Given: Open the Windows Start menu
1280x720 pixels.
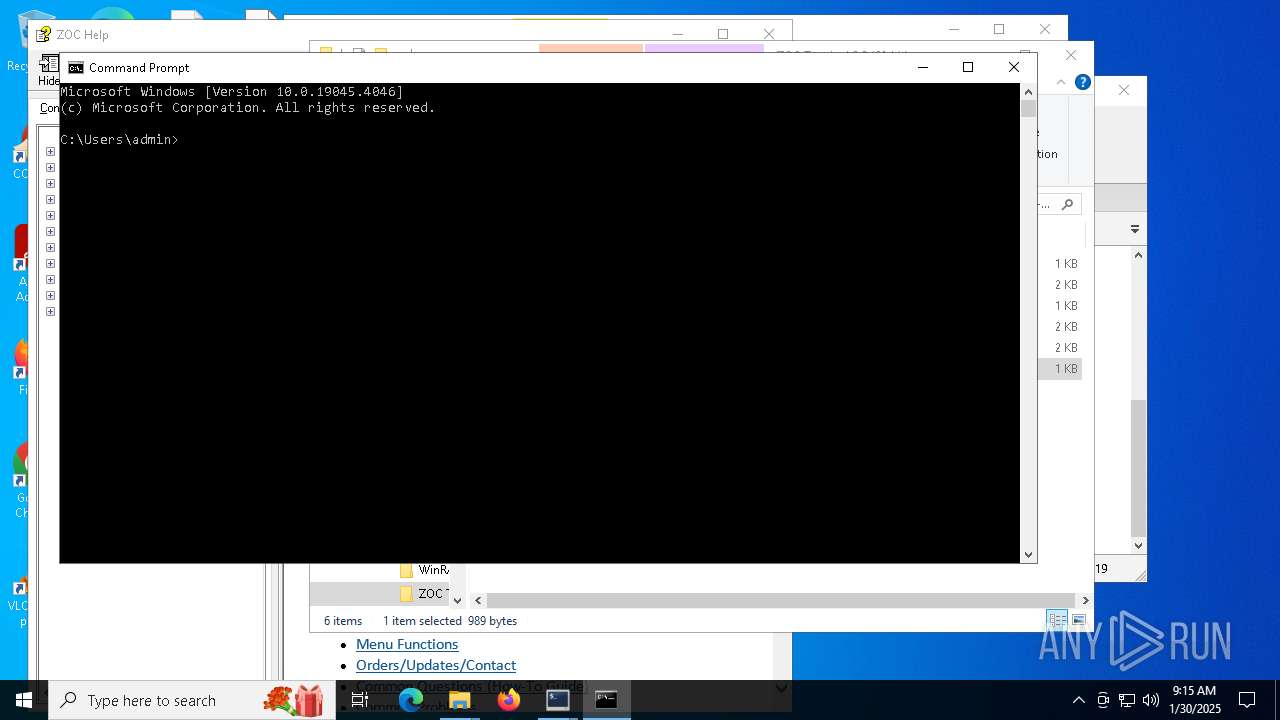Looking at the screenshot, I should click(24, 700).
